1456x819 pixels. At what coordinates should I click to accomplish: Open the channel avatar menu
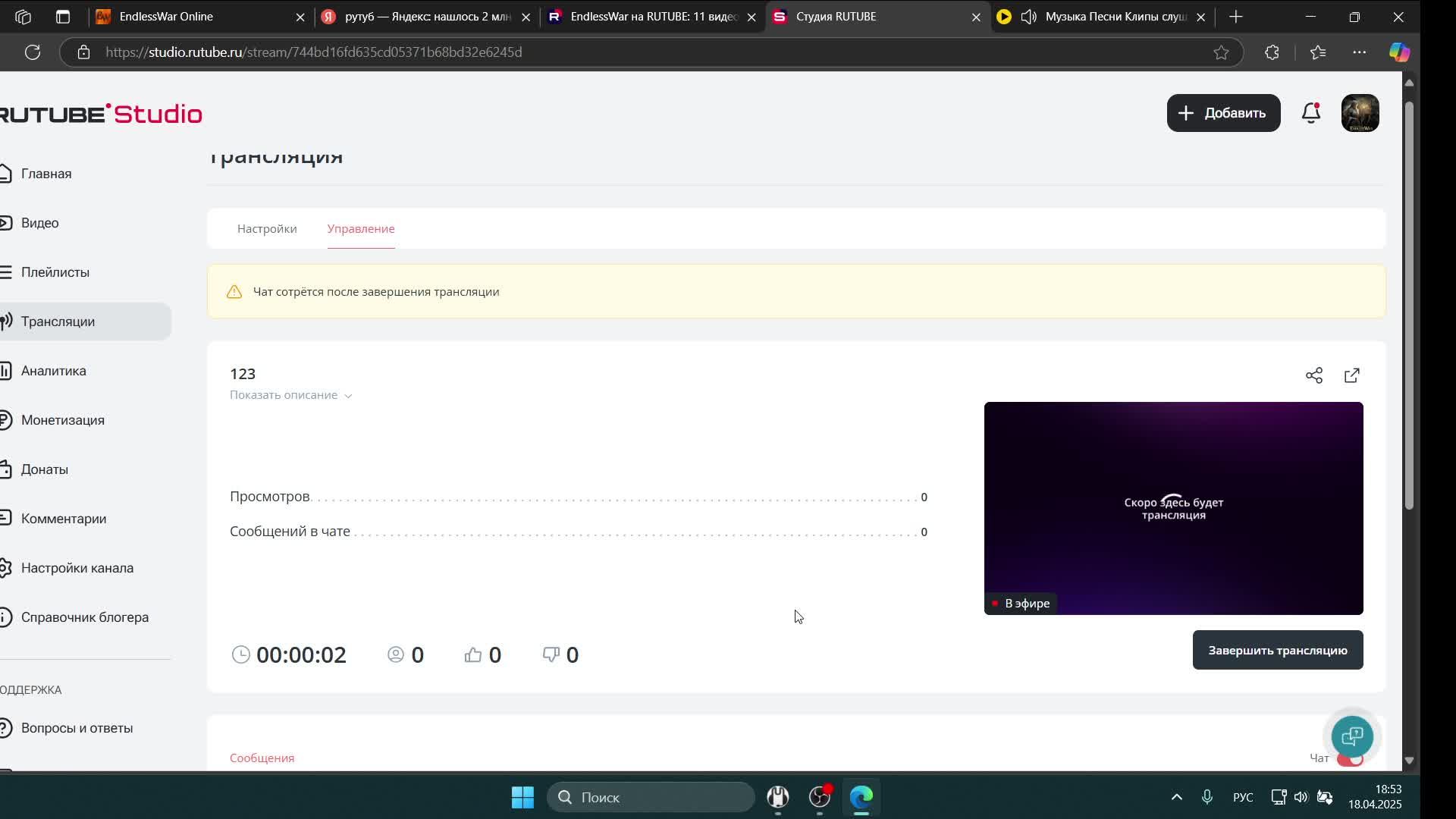[1360, 113]
